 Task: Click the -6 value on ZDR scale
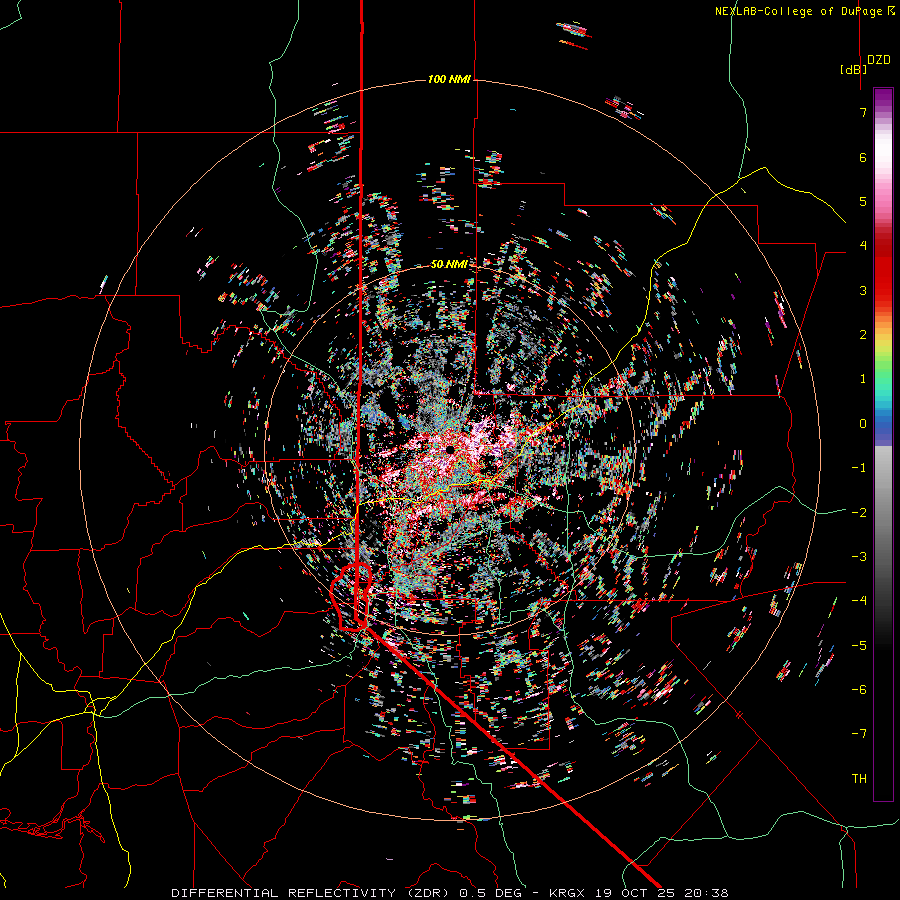click(x=859, y=690)
